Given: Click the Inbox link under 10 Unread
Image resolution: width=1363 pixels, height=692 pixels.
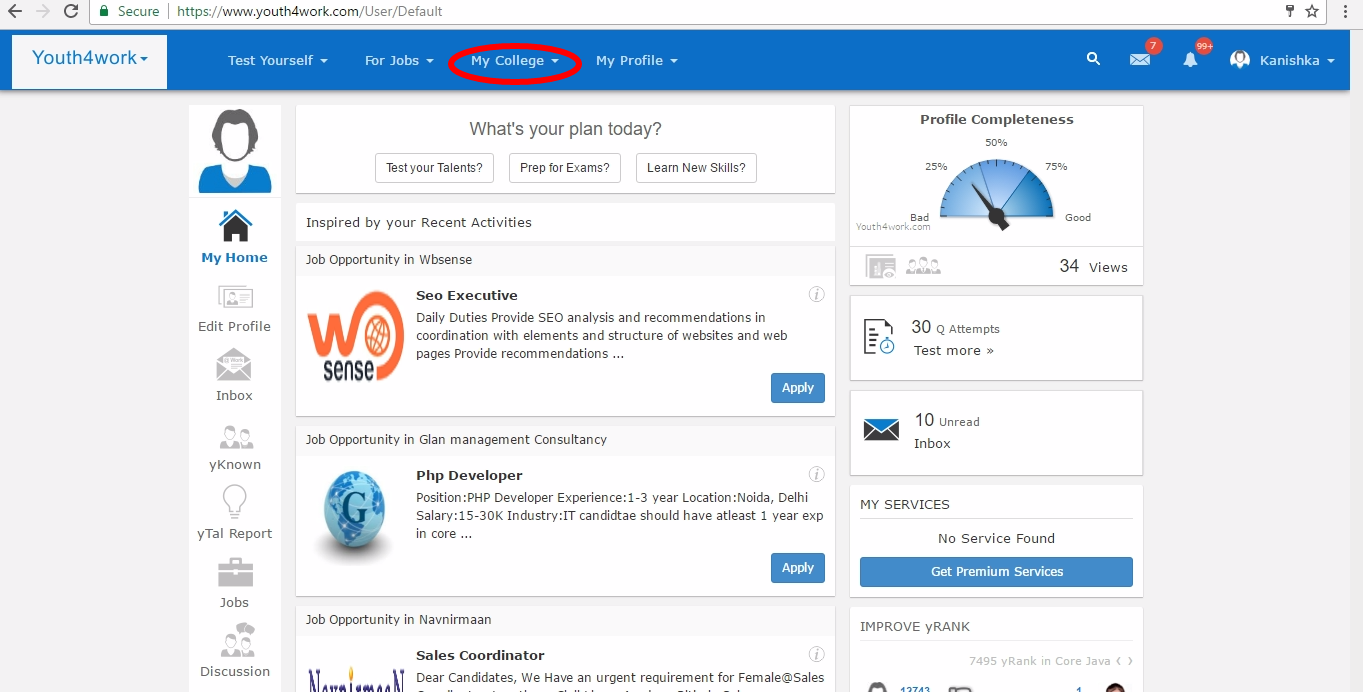Looking at the screenshot, I should click(x=932, y=443).
